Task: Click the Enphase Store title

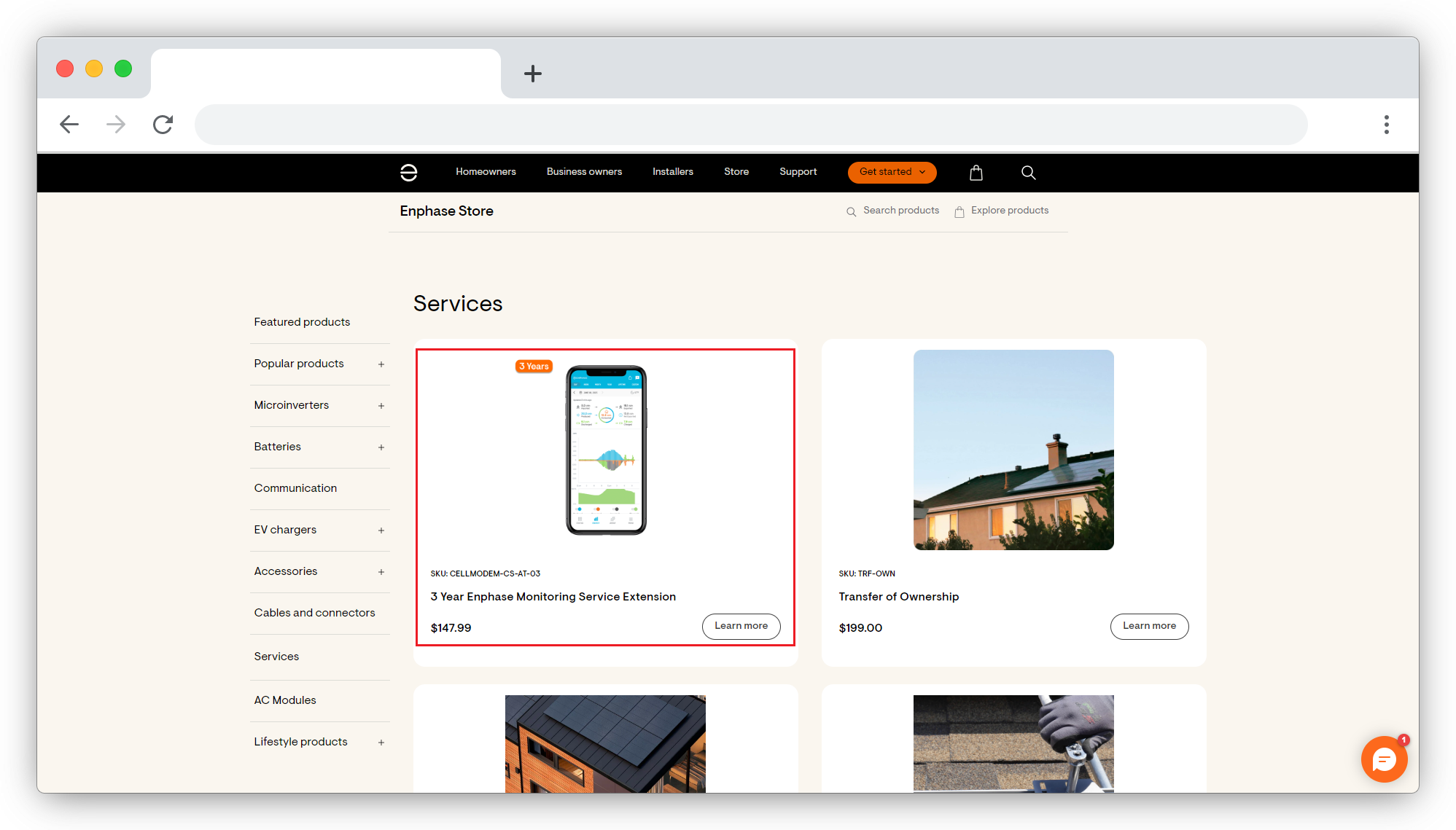Action: pyautogui.click(x=446, y=211)
